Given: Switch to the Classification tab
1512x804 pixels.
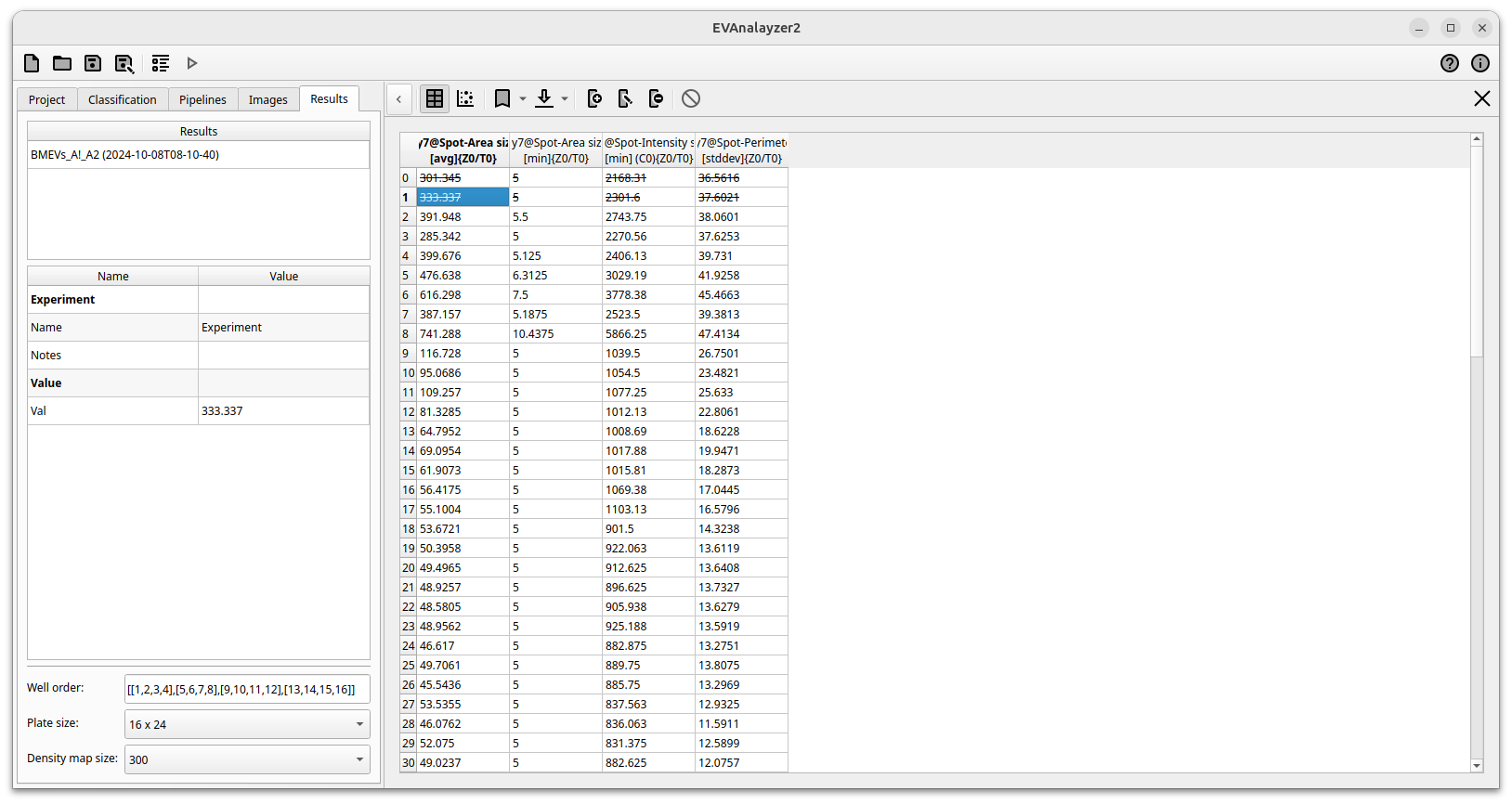Looking at the screenshot, I should point(123,99).
